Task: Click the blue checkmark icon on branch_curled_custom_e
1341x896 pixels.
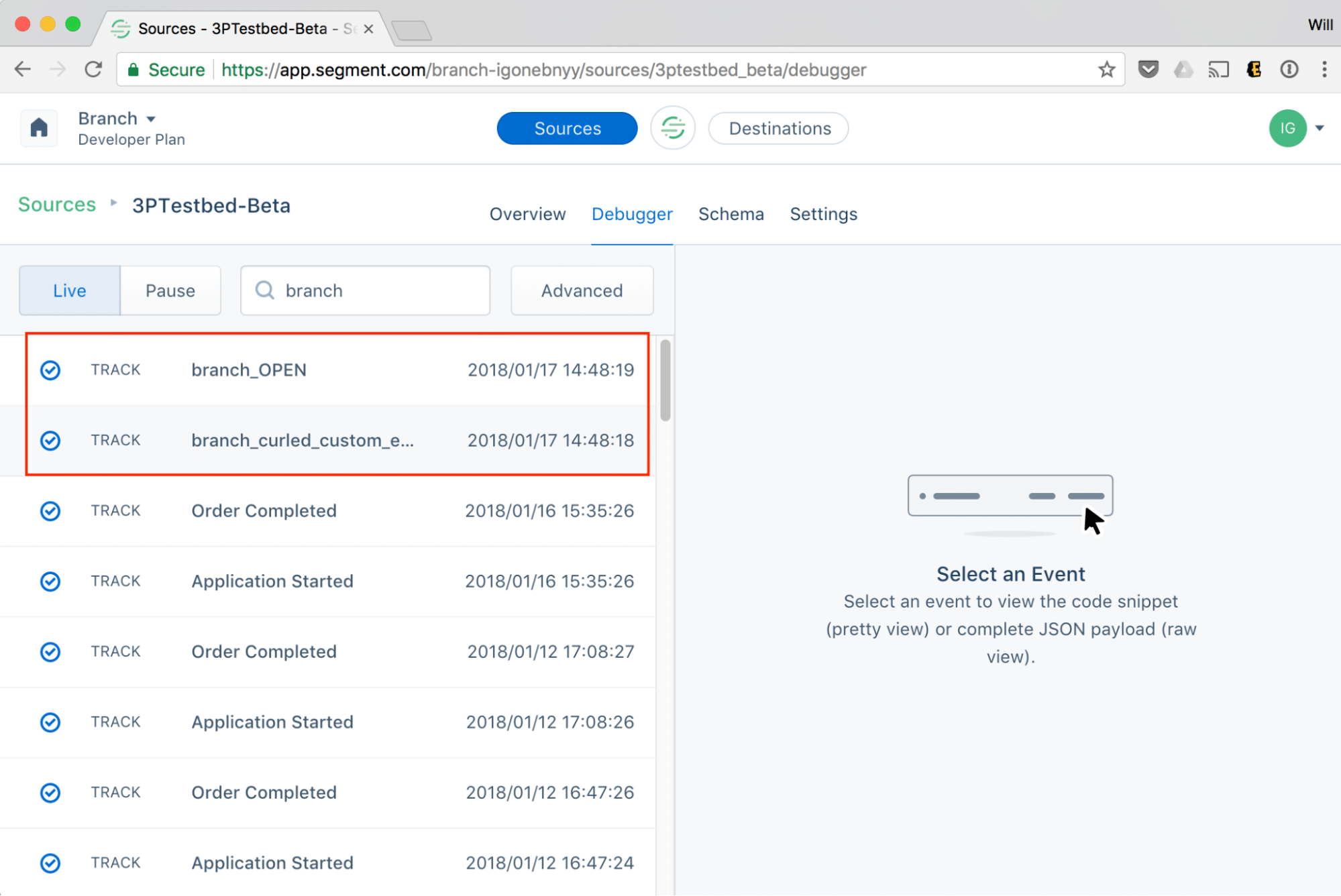Action: point(50,440)
